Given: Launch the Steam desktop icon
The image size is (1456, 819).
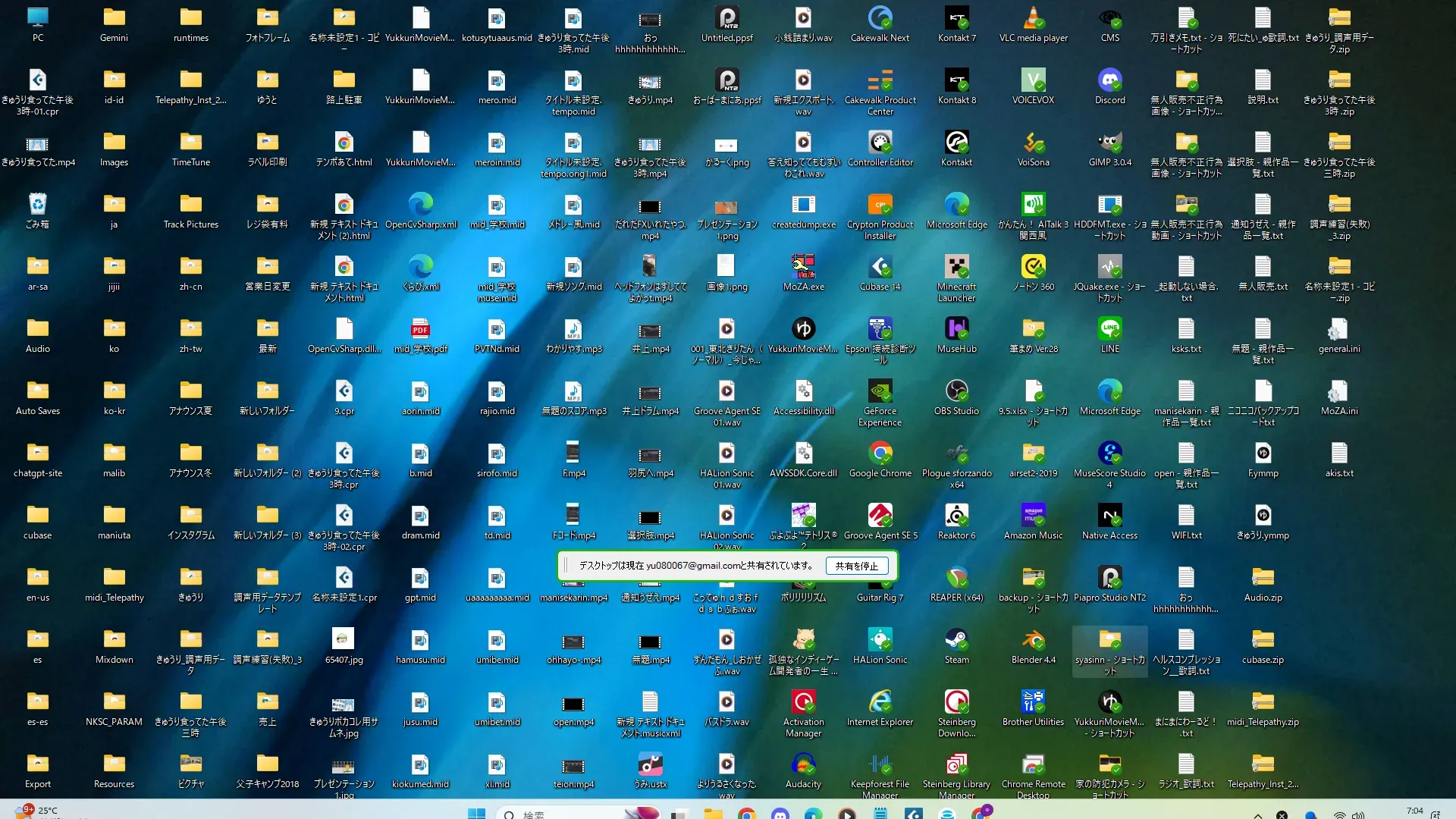Looking at the screenshot, I should pos(956,641).
